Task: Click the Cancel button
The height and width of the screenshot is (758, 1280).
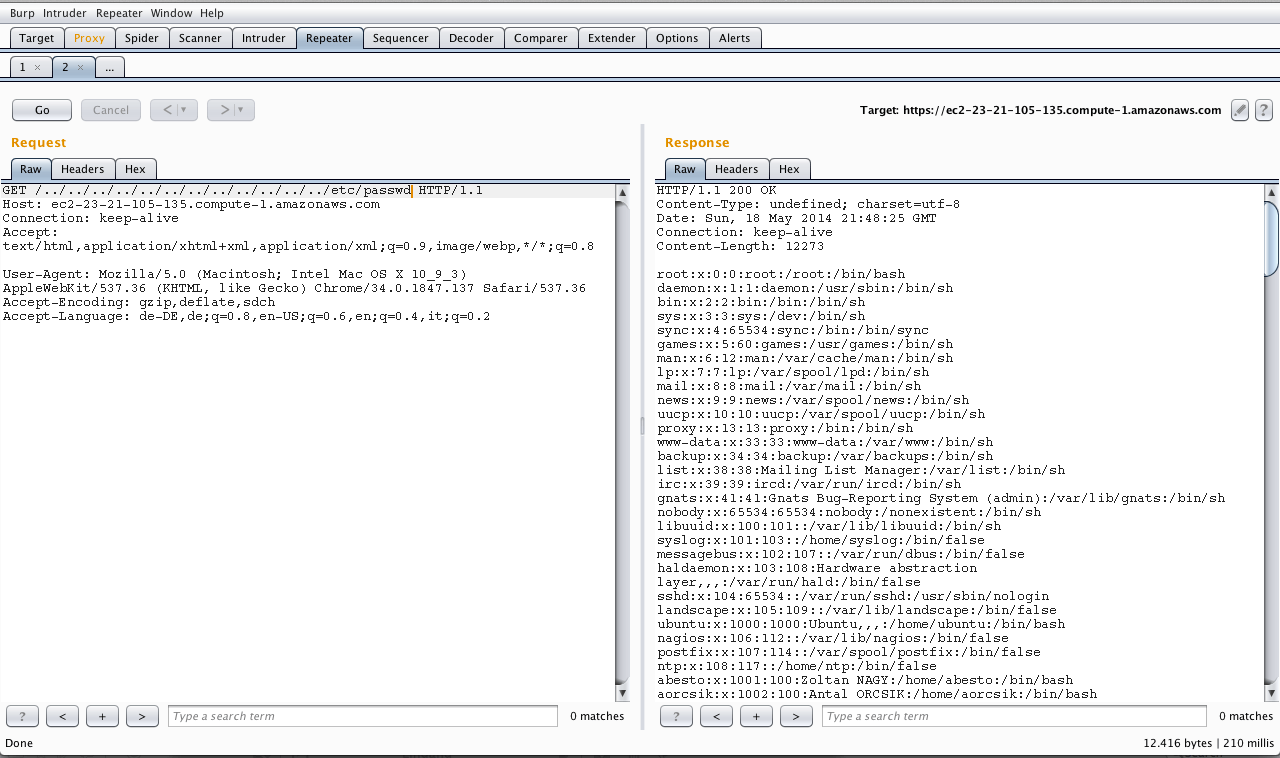Action: [x=111, y=110]
